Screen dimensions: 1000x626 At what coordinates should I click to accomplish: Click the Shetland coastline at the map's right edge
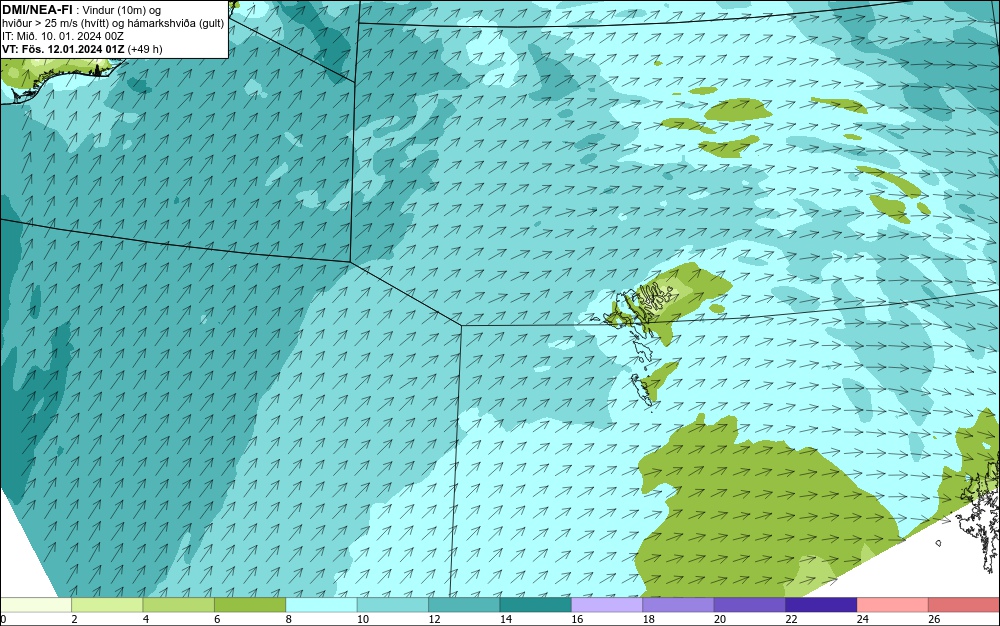click(980, 520)
